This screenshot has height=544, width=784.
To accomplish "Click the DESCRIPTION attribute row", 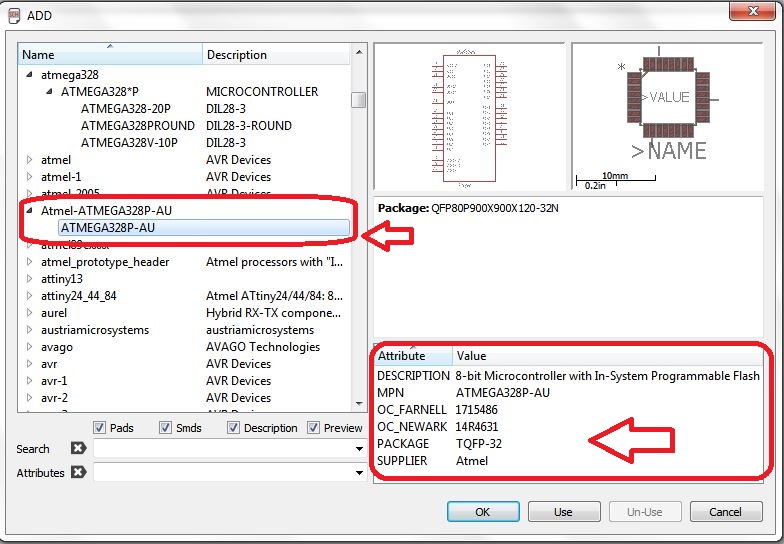I will [568, 376].
